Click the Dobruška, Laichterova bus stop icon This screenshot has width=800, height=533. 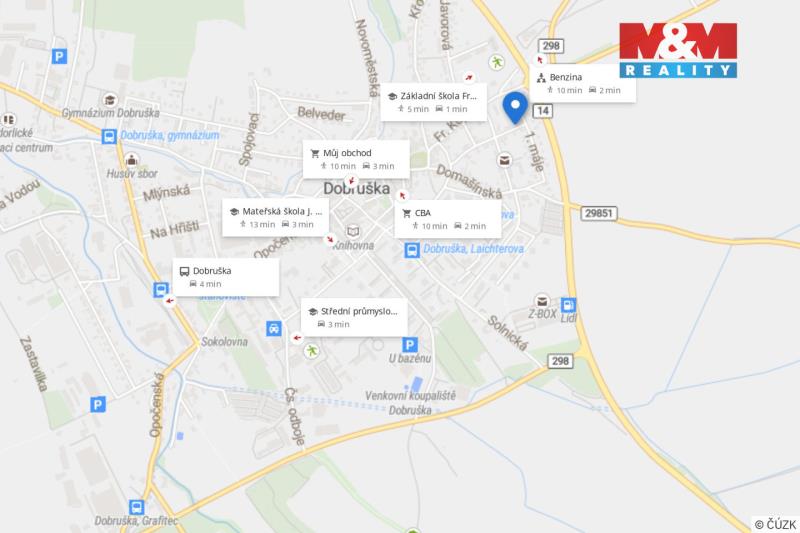click(412, 250)
